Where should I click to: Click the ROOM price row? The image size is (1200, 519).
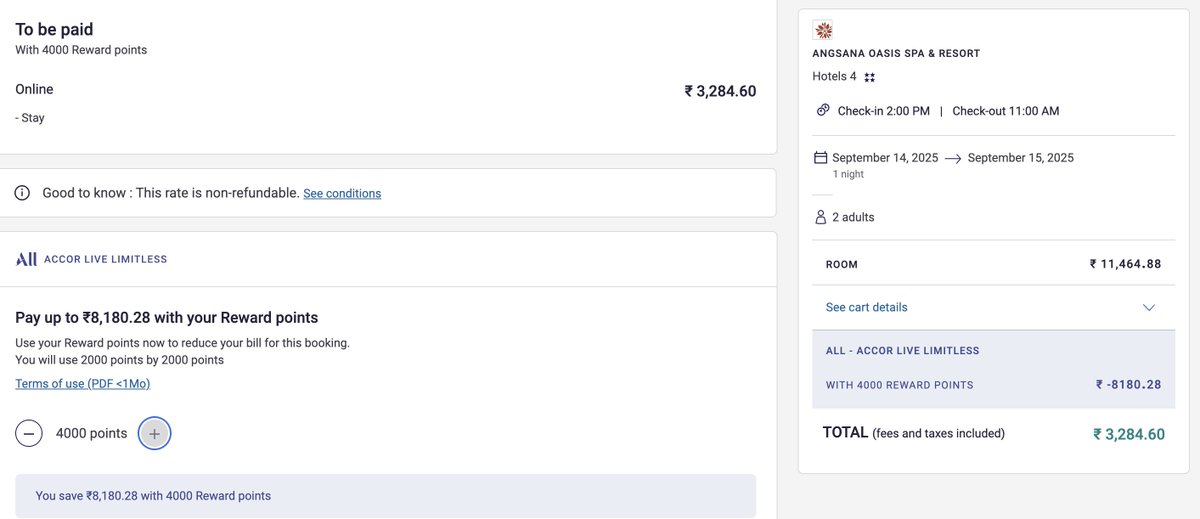[994, 264]
